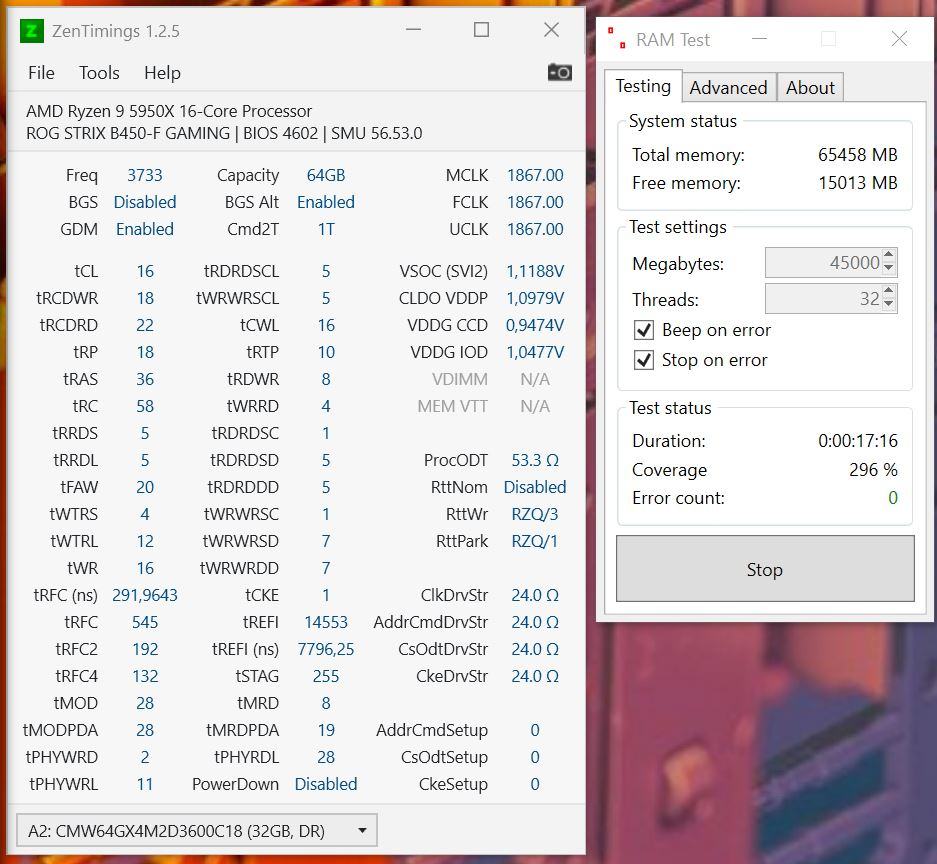
Task: Maximize the ZenTimings window
Action: click(481, 30)
